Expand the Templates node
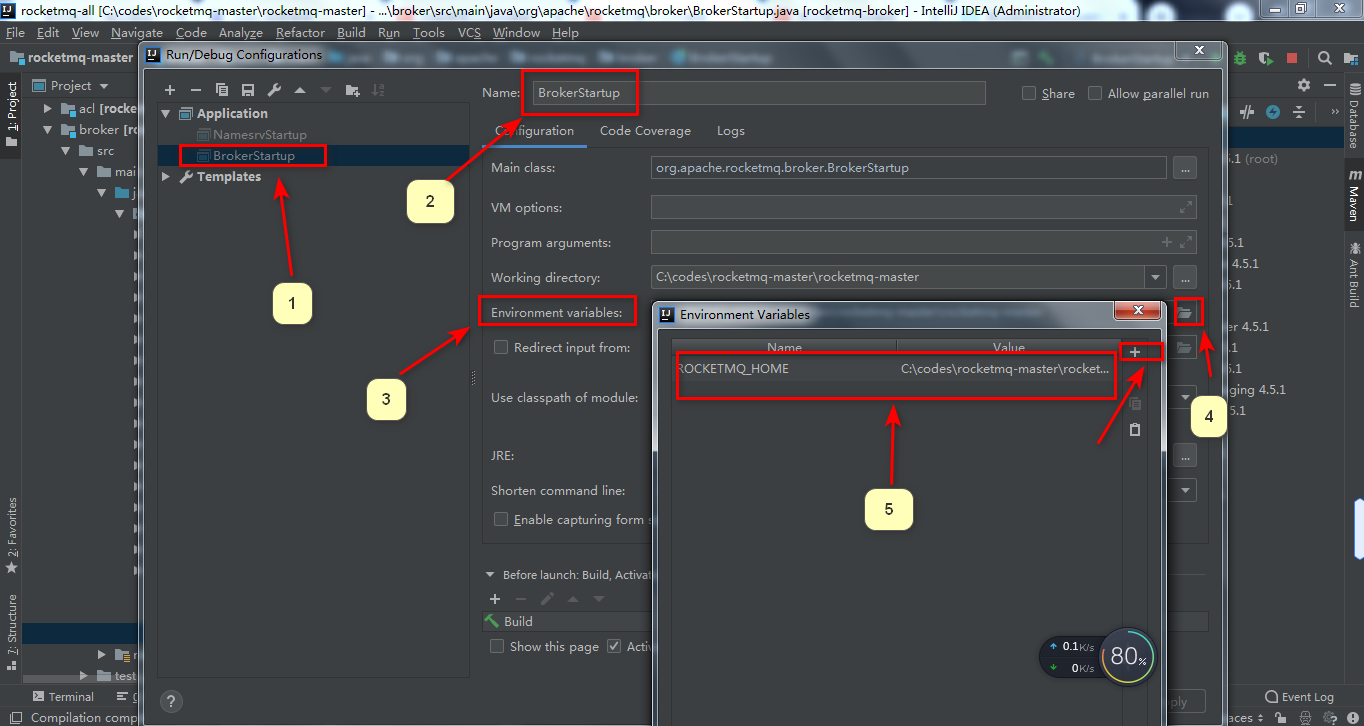This screenshot has width=1364, height=726. (x=166, y=177)
